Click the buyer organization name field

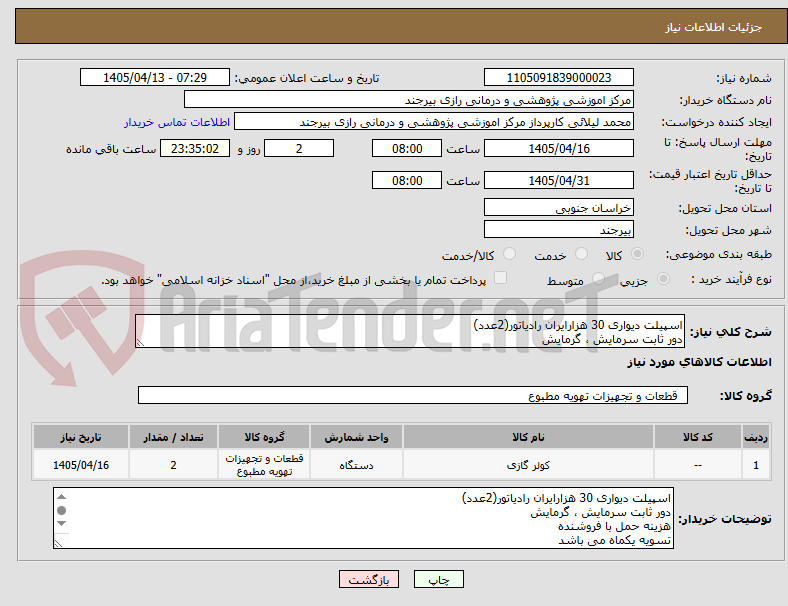pyautogui.click(x=409, y=99)
